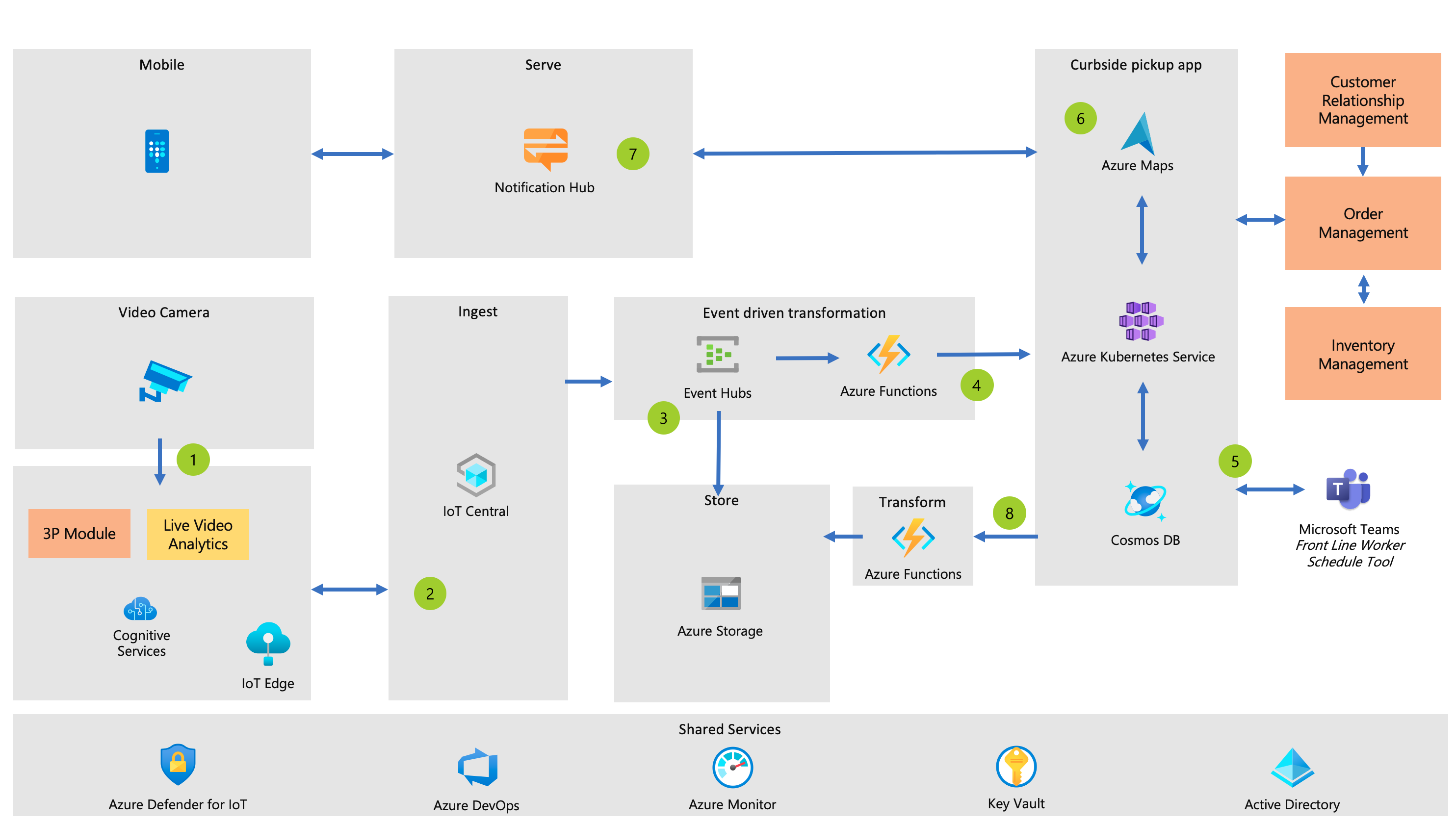Select the Azure Monitor label

coord(732,804)
